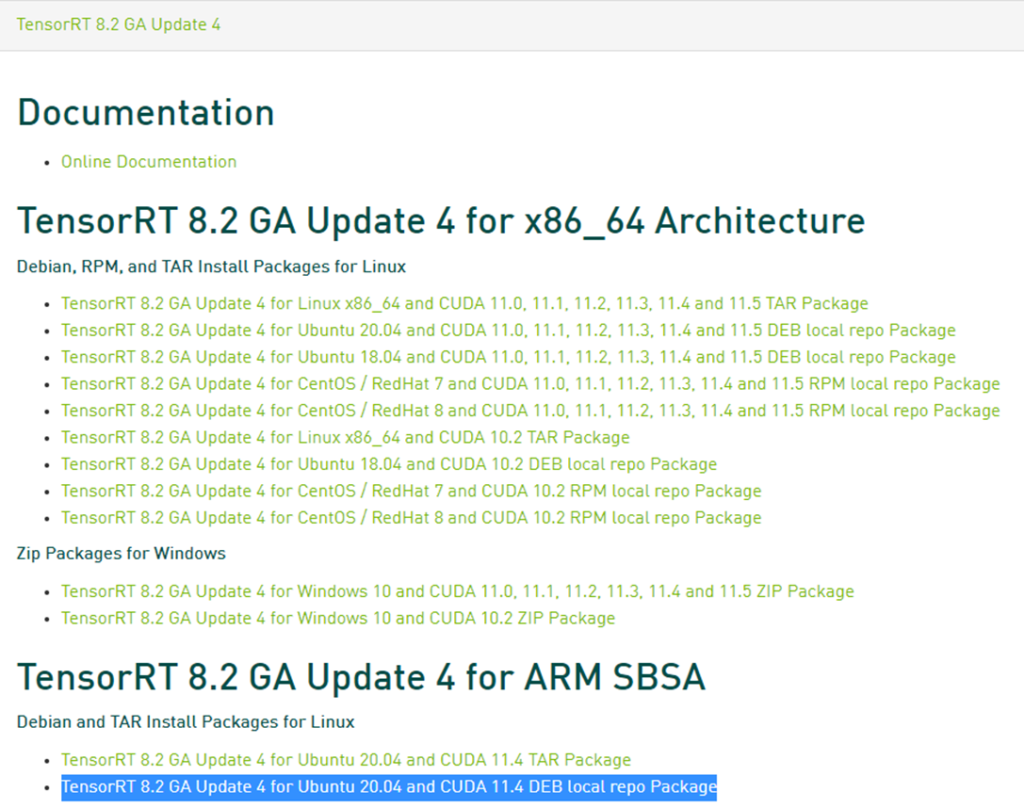Open the Online Documentation link
The image size is (1024, 808).
[149, 162]
